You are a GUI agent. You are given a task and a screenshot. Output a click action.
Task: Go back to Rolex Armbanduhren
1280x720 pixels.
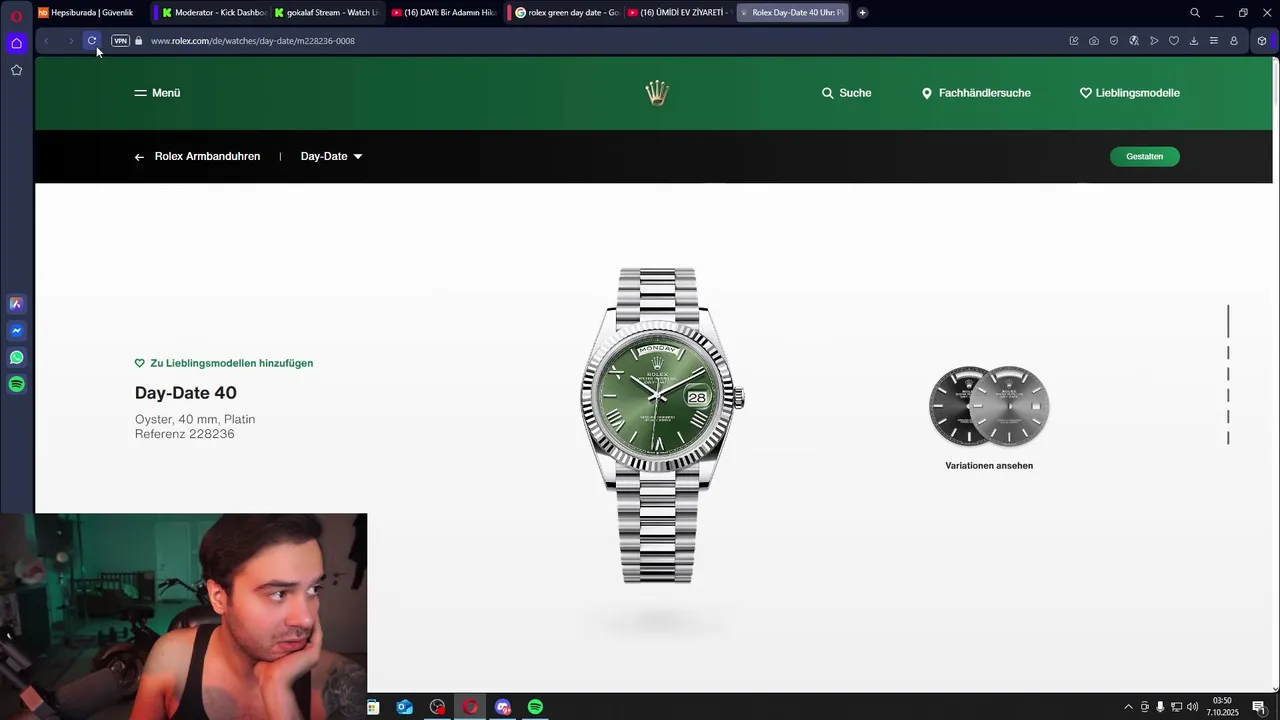pyautogui.click(x=197, y=156)
